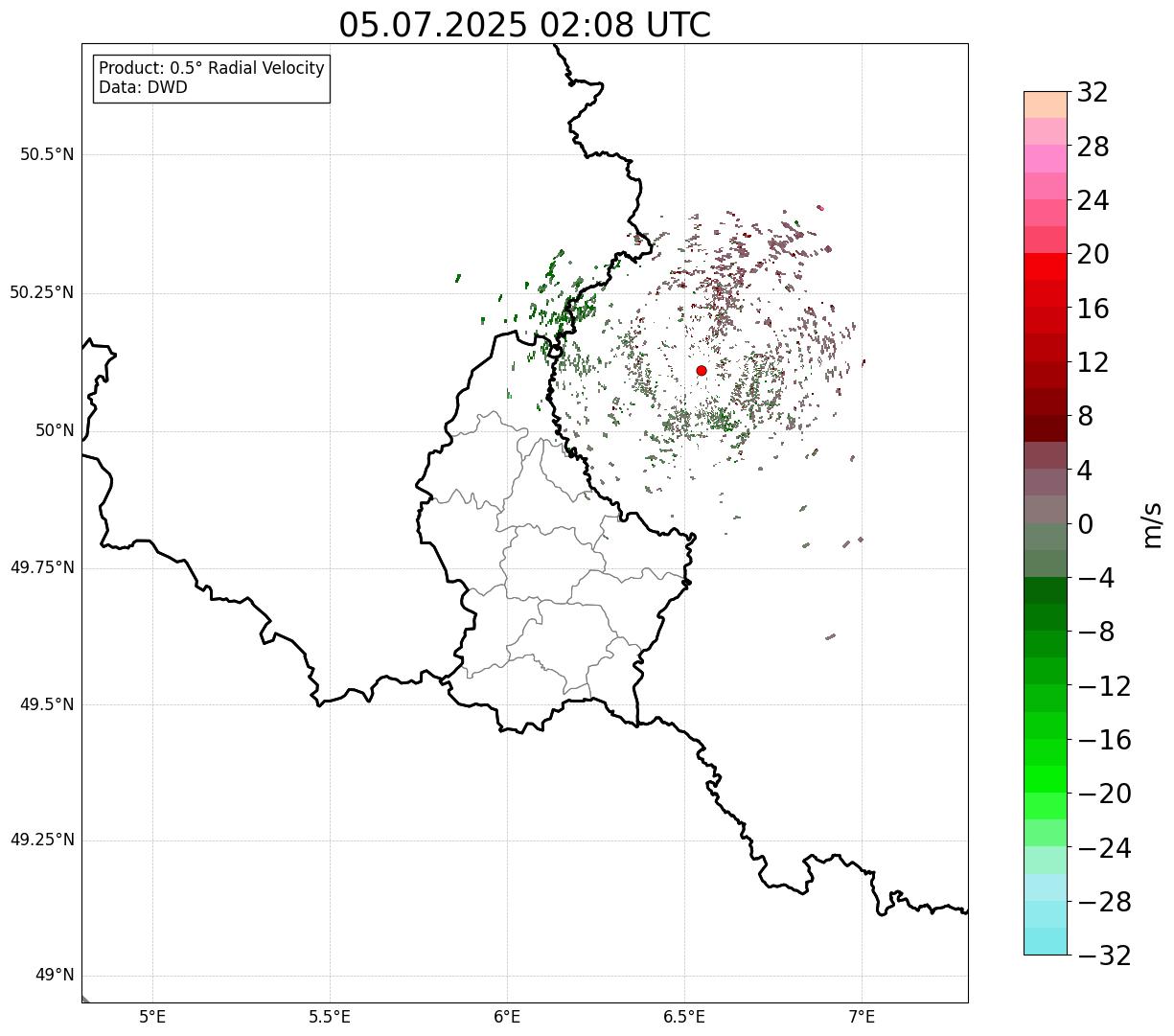Image resolution: width=1174 pixels, height=1036 pixels.
Task: Click the colorbar tick label 16
Action: (x=1093, y=309)
